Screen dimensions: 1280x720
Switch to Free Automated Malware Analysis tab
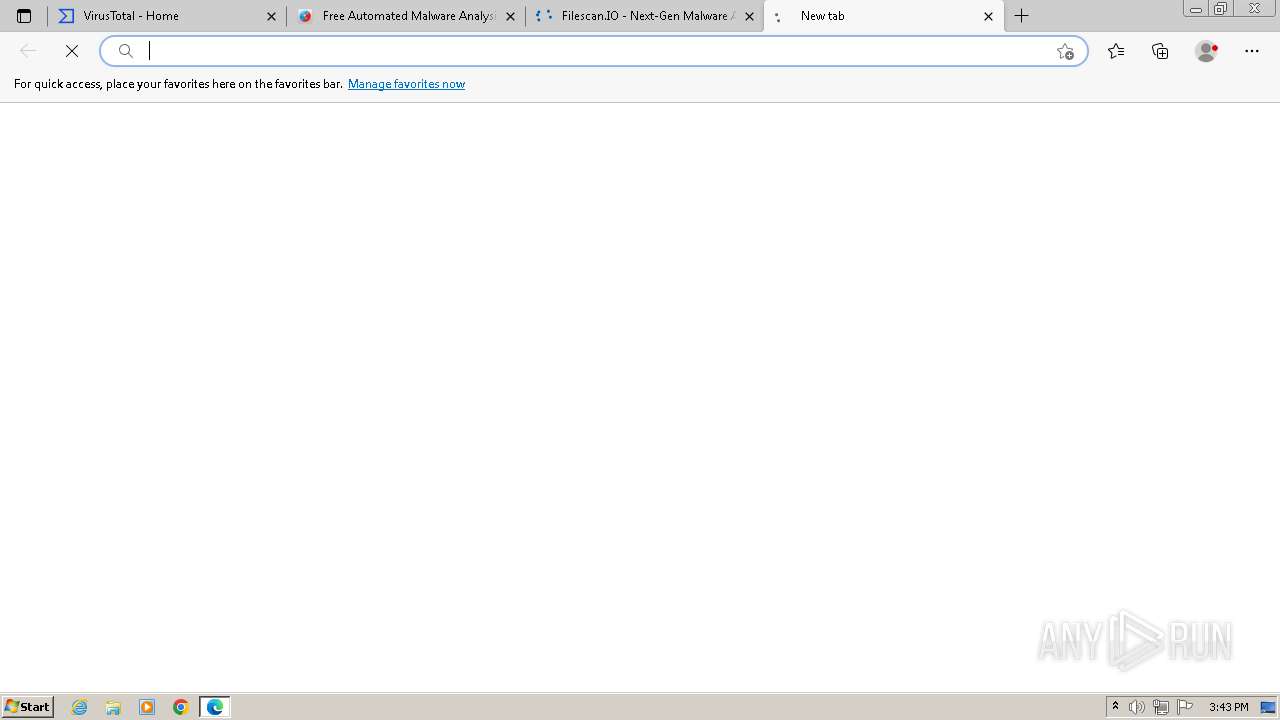tap(405, 16)
